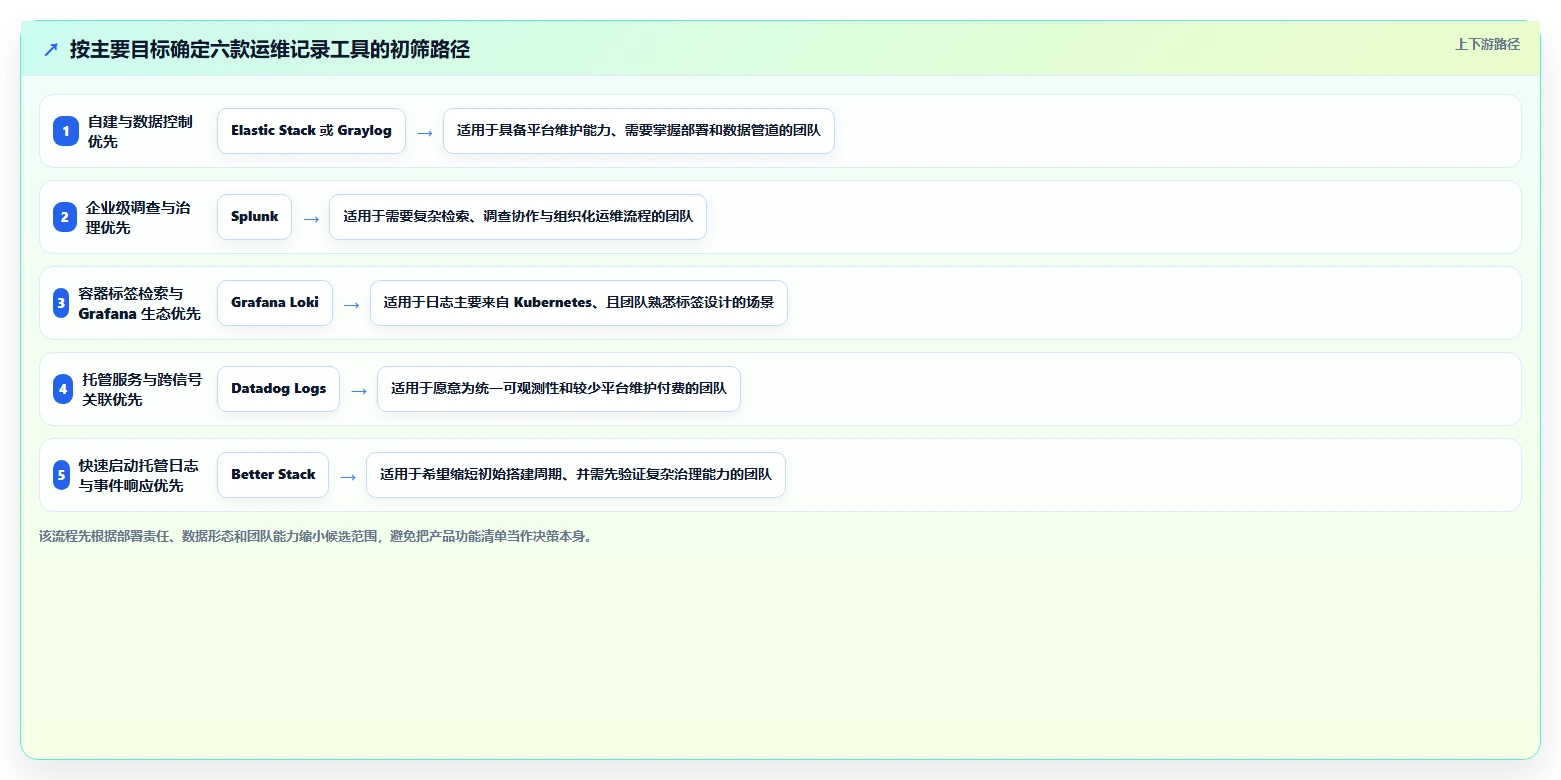Select step badge number 4

63,389
